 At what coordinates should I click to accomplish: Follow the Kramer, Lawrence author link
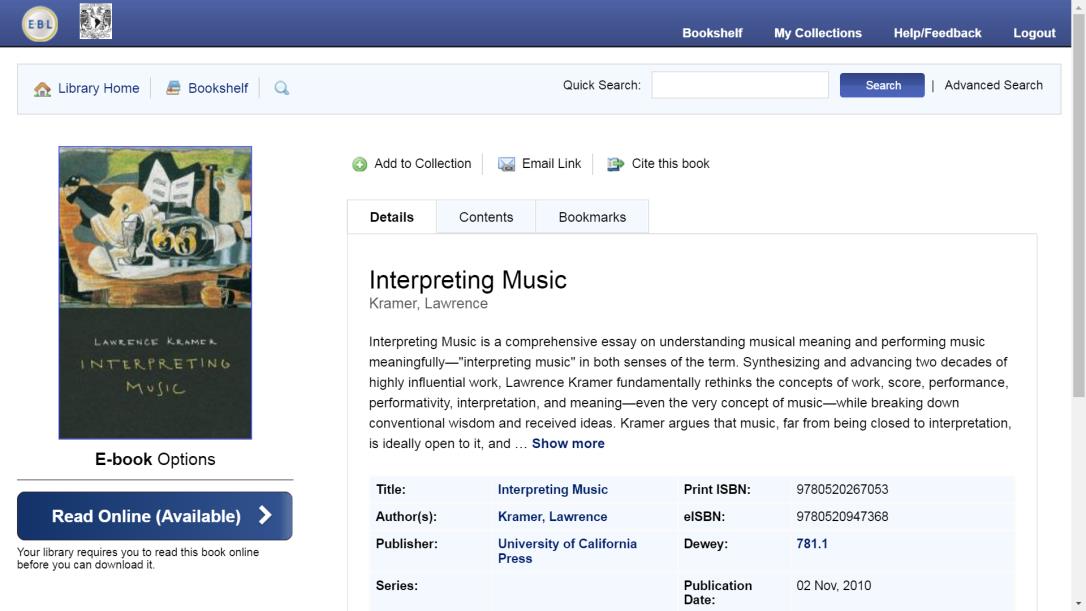[552, 517]
